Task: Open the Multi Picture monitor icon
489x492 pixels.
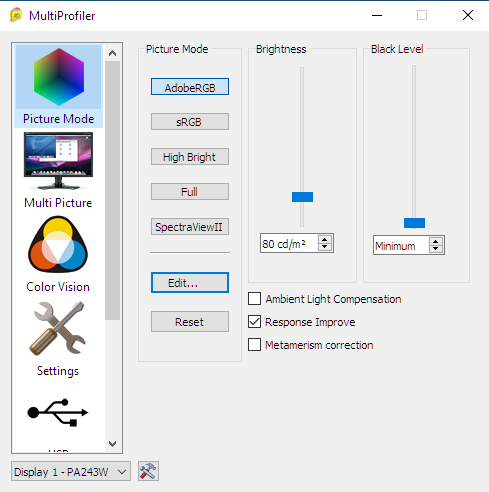Action: click(x=58, y=161)
